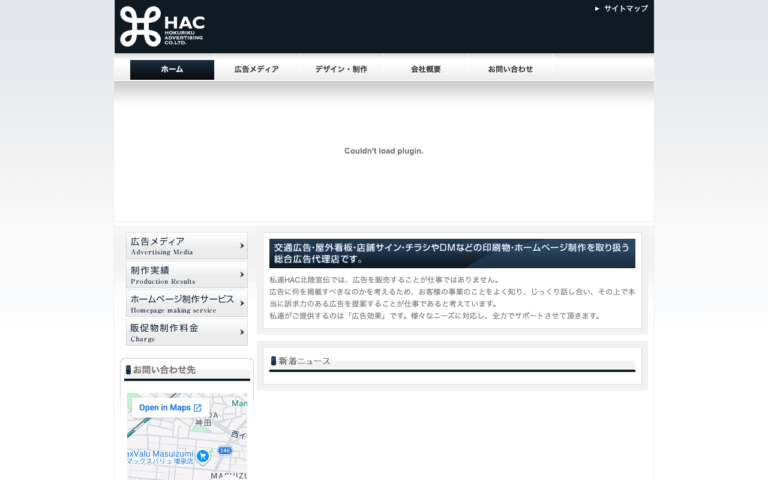Click the MaxValu Masuizumi shopping cart pin
This screenshot has width=768, height=480.
203,456
